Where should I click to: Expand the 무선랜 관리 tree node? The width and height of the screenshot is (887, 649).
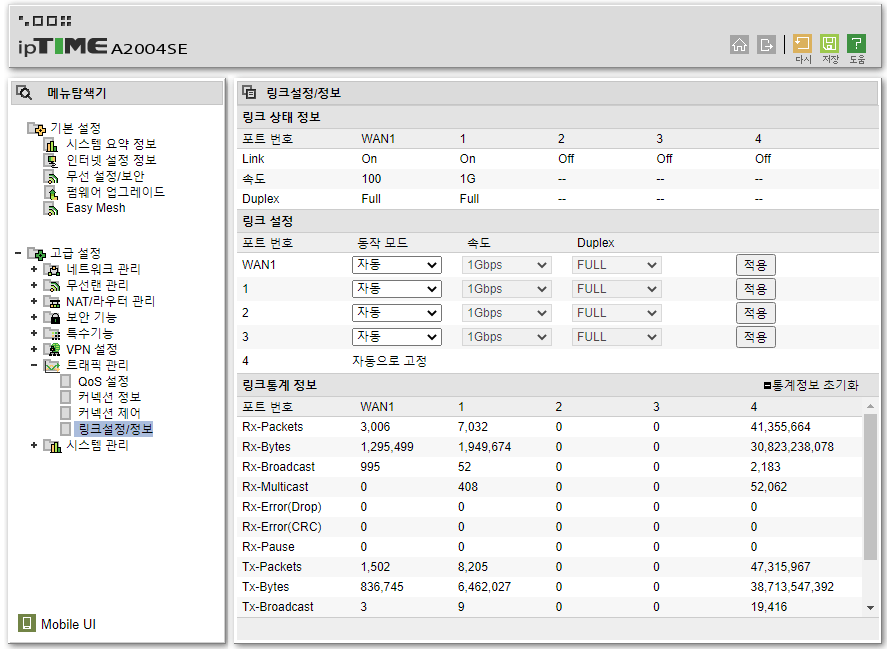(x=34, y=285)
